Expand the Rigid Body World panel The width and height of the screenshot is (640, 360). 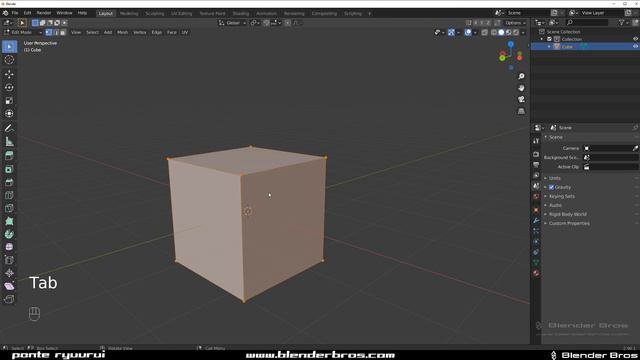click(567, 214)
